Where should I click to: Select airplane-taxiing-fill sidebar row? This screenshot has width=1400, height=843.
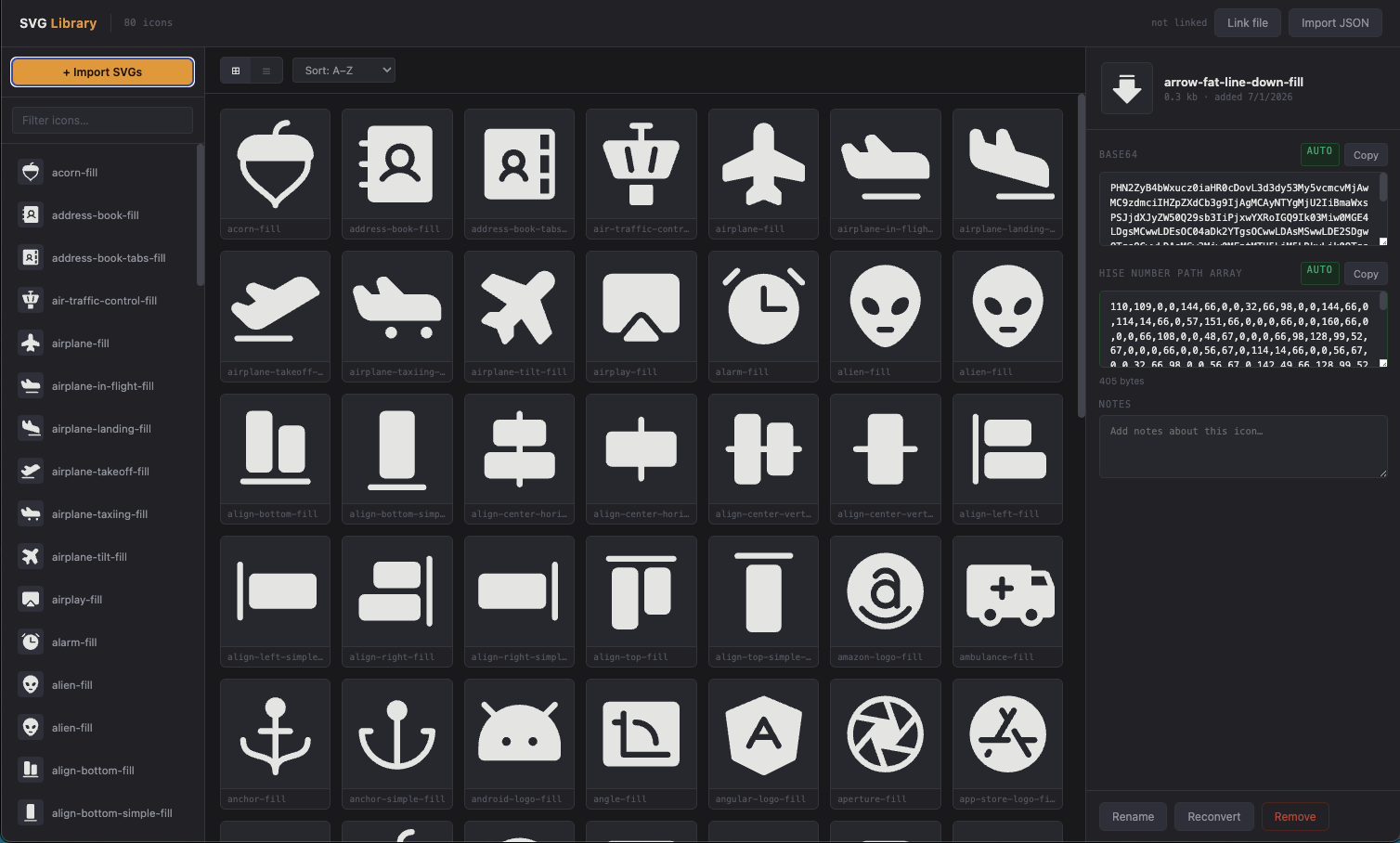[x=102, y=513]
